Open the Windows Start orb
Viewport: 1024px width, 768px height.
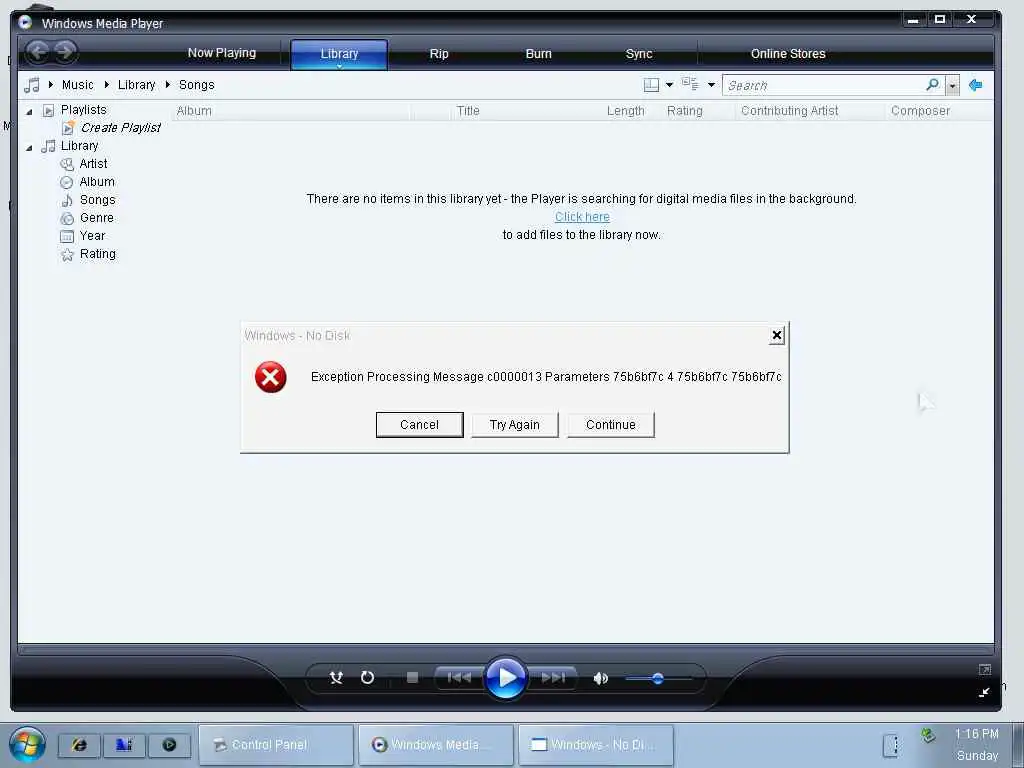click(x=27, y=744)
